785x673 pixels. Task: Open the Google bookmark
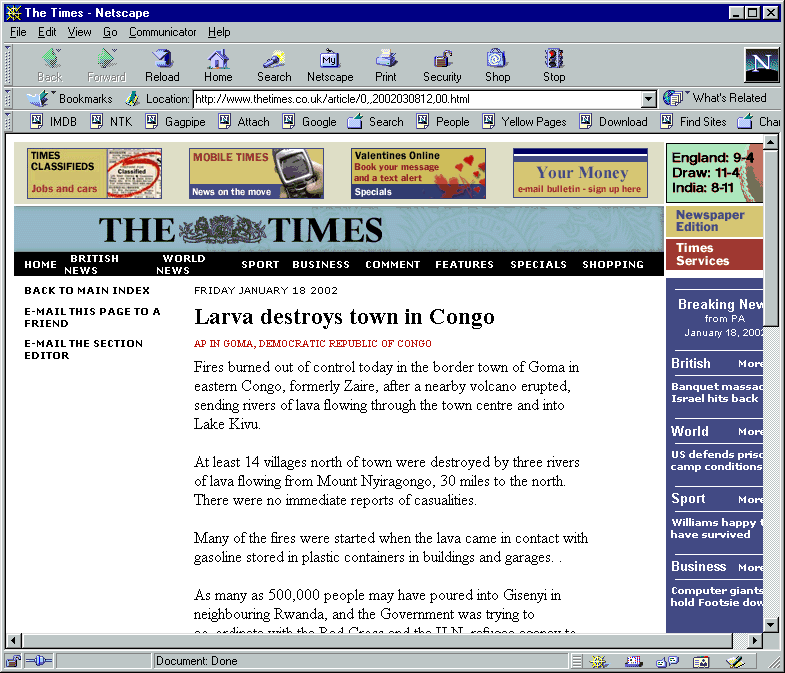tap(309, 122)
